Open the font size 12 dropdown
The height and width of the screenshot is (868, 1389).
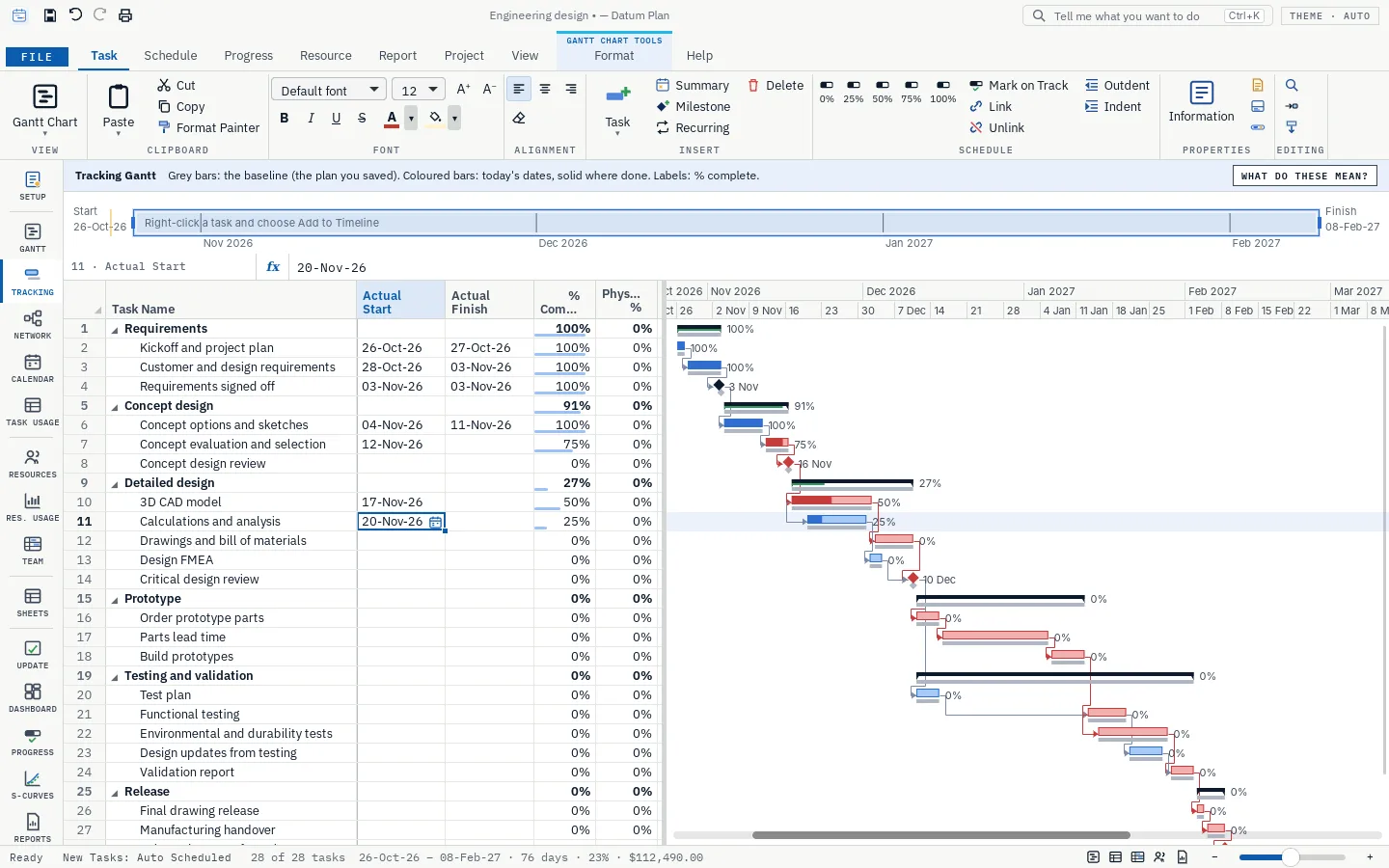(419, 90)
